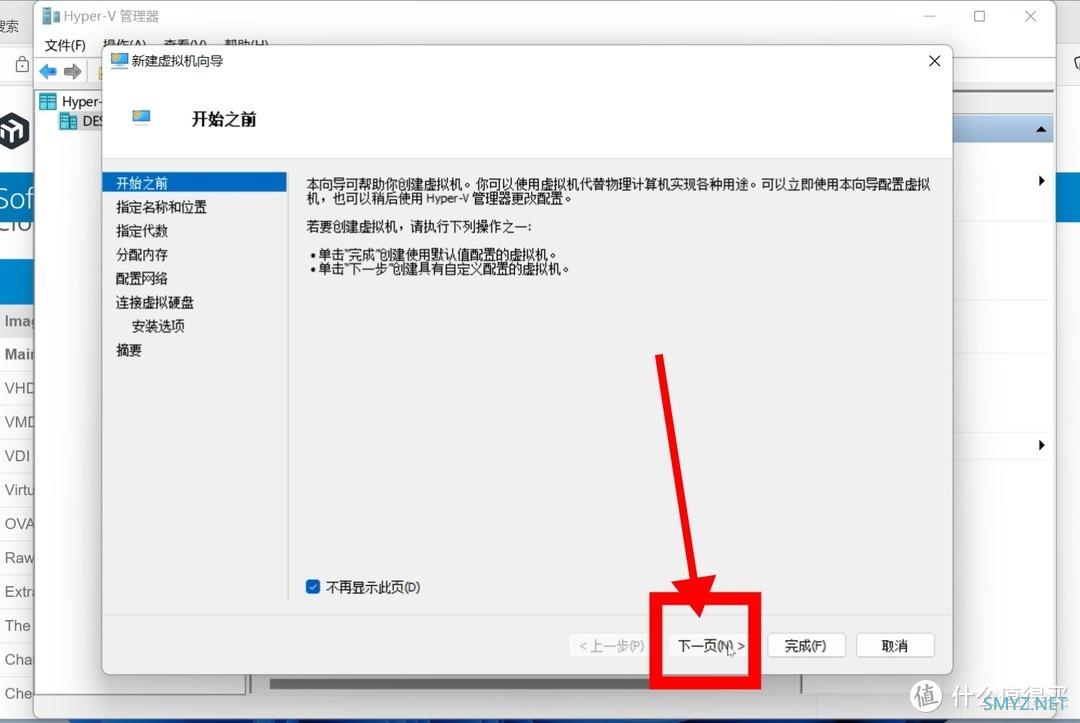Collapse the actions pane section arrow

(x=1041, y=129)
